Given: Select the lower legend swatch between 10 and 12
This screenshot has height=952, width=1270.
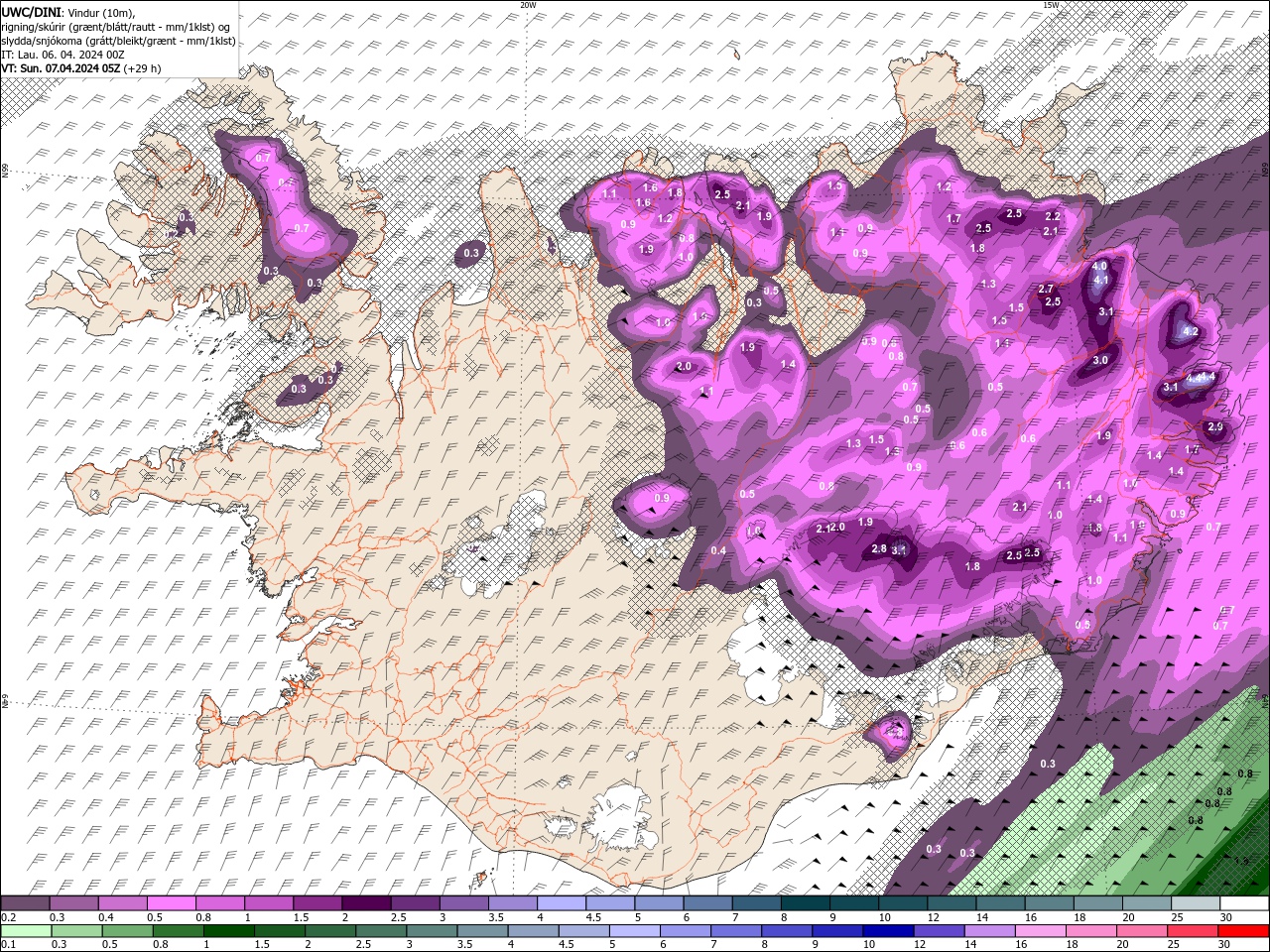Looking at the screenshot, I should 888,931.
